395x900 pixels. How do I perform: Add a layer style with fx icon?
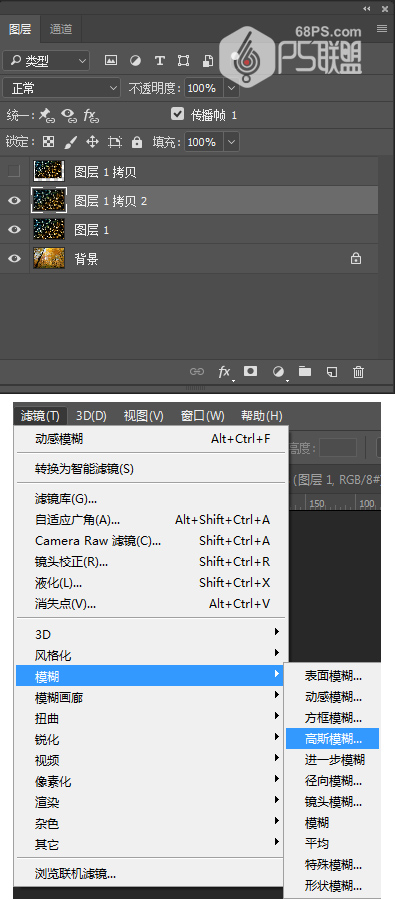(224, 372)
